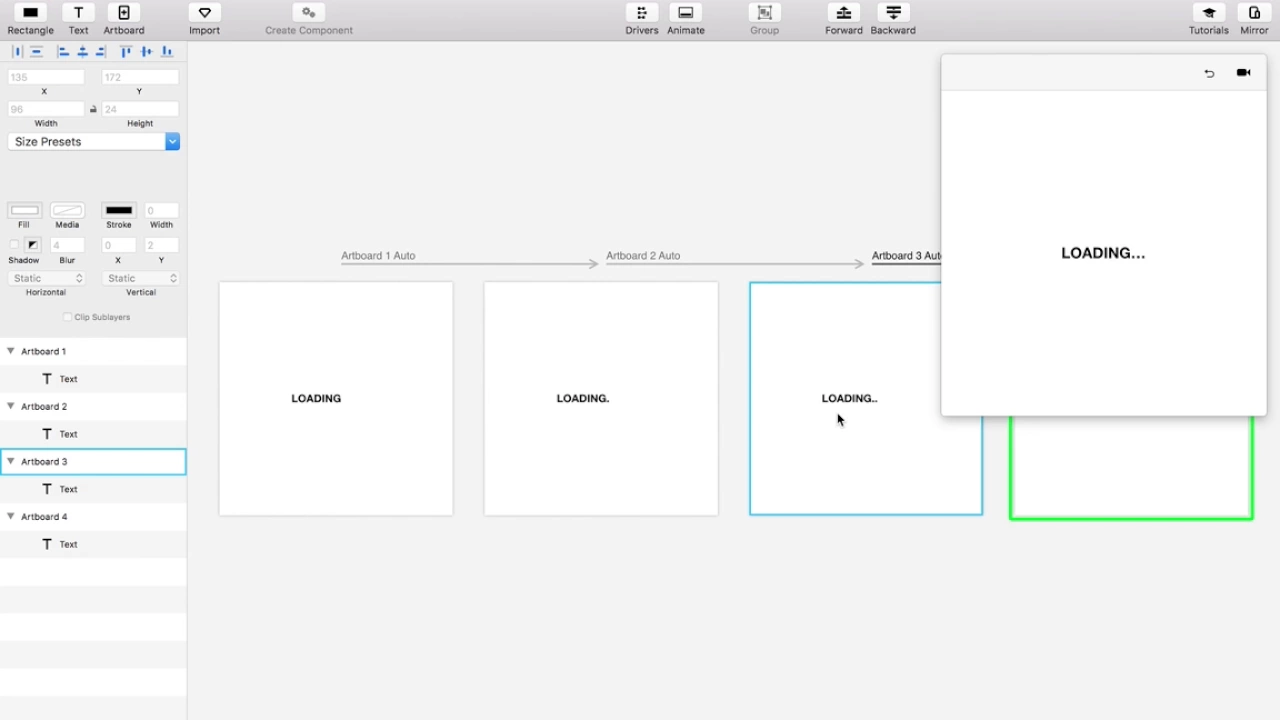The width and height of the screenshot is (1280, 720).
Task: Enable the Shadow checkbox
Action: (x=14, y=244)
